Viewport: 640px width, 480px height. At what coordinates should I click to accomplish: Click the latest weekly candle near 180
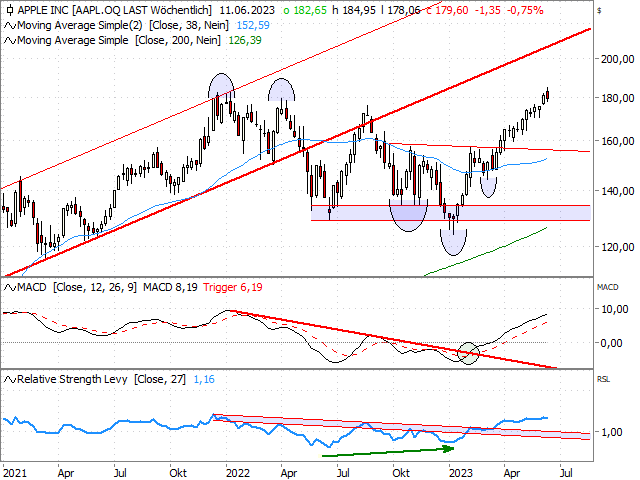point(547,95)
